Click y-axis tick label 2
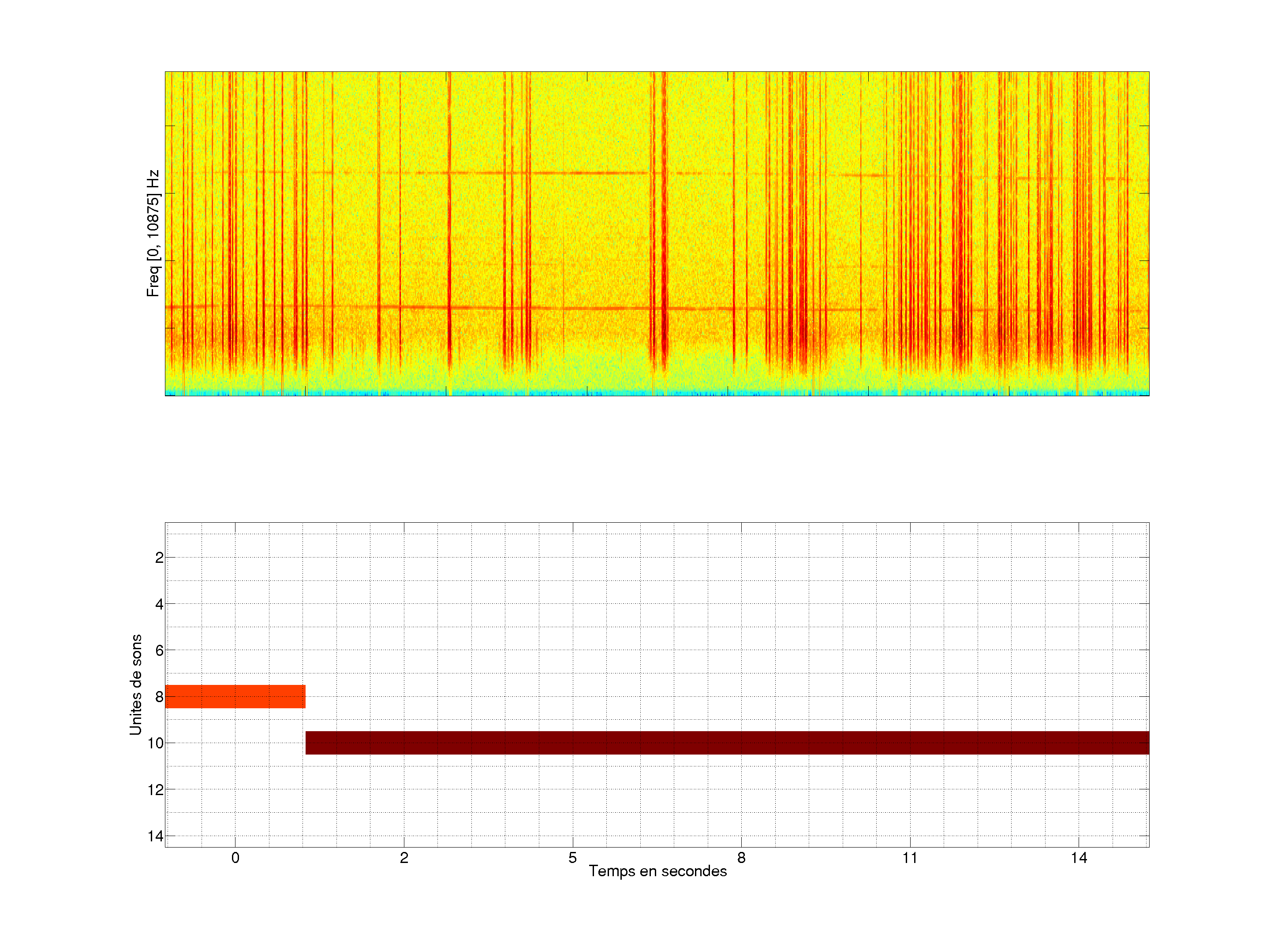This screenshot has width=1270, height=952. click(x=159, y=558)
